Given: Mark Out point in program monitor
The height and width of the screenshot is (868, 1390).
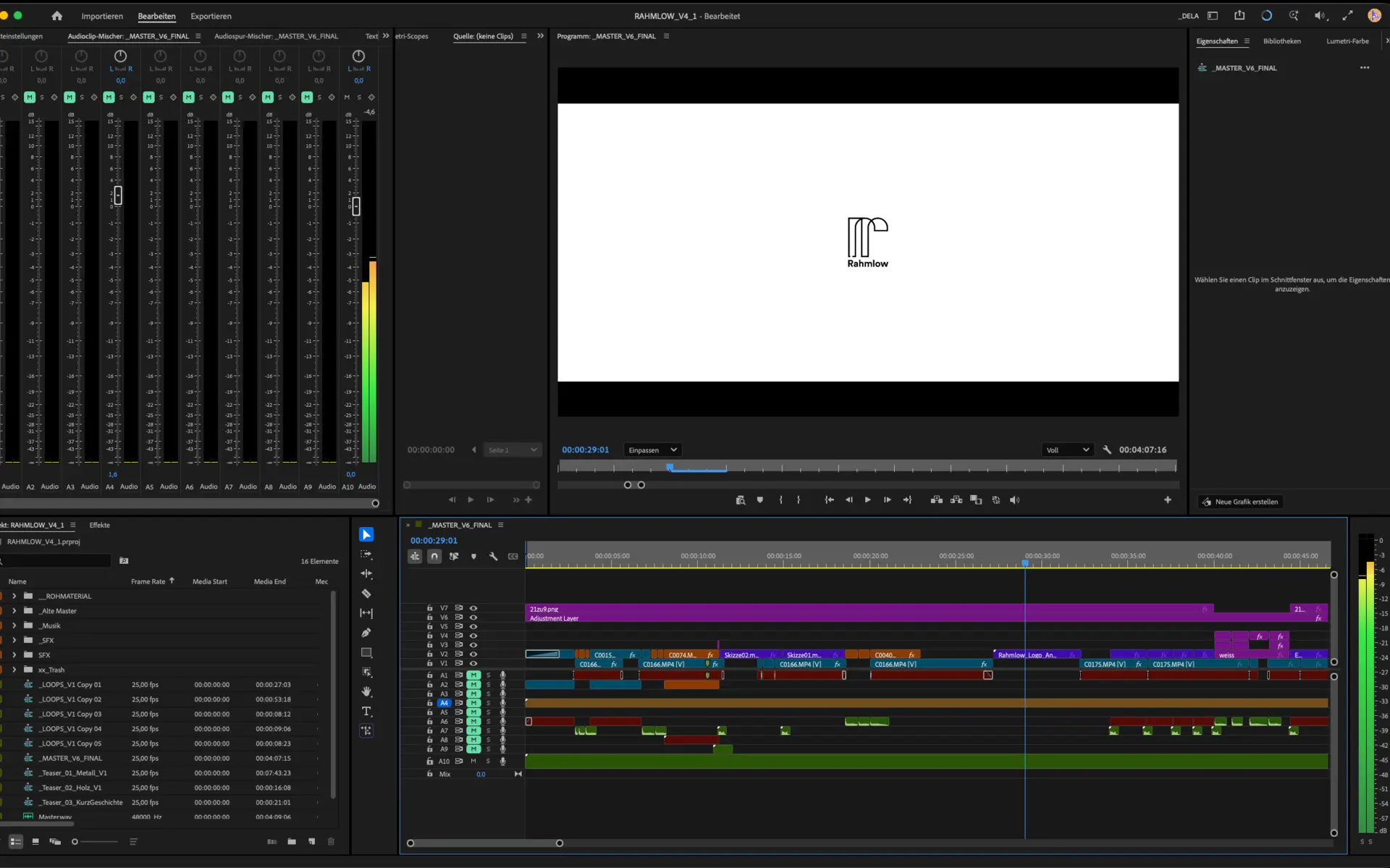Looking at the screenshot, I should click(799, 500).
